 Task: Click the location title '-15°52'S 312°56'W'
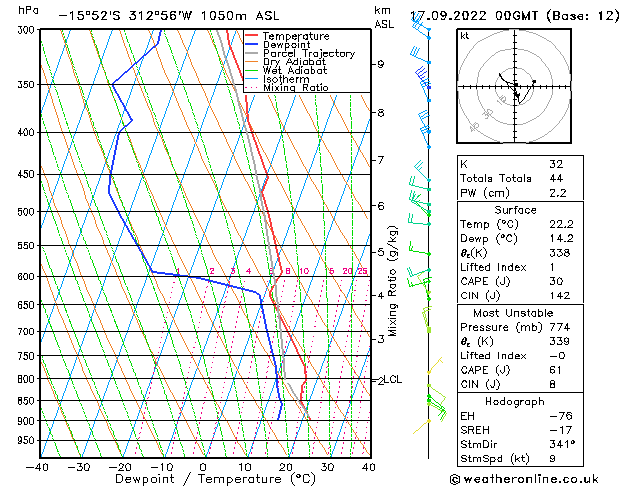(x=125, y=16)
